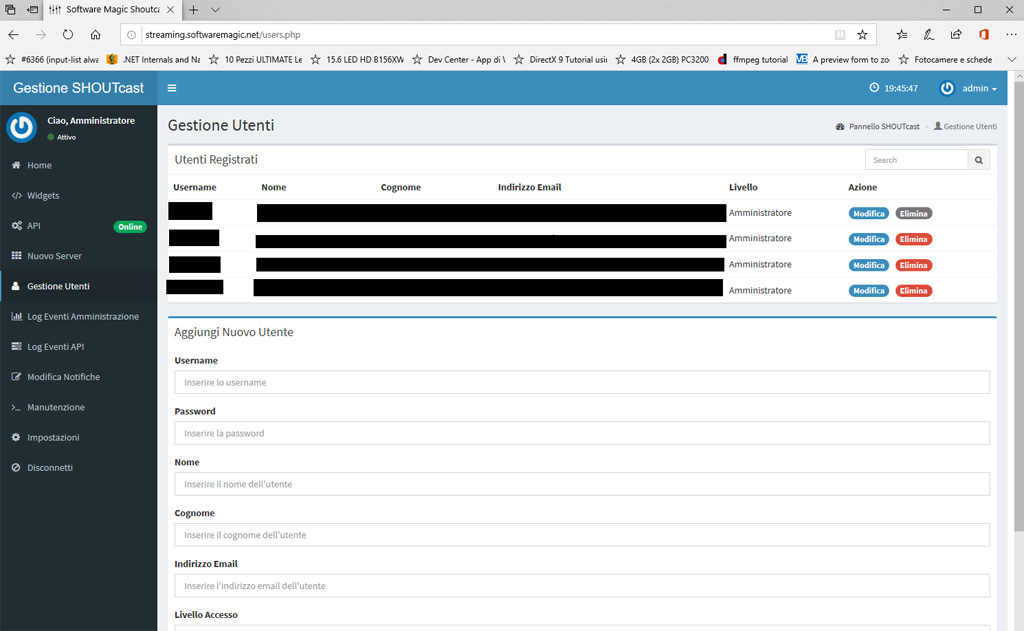The width and height of the screenshot is (1024, 631).
Task: Go forward in browser history
Action: [x=40, y=35]
